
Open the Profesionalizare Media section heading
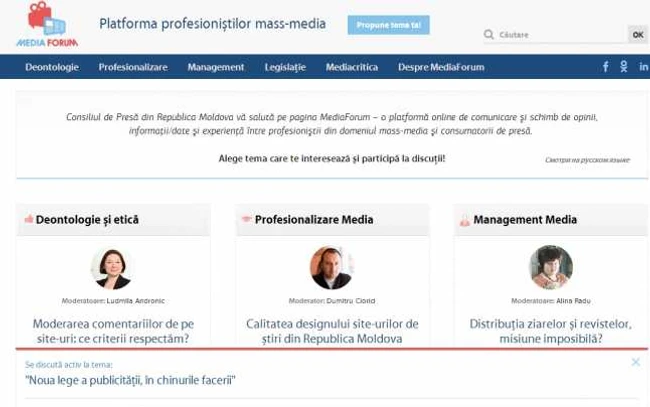314,220
